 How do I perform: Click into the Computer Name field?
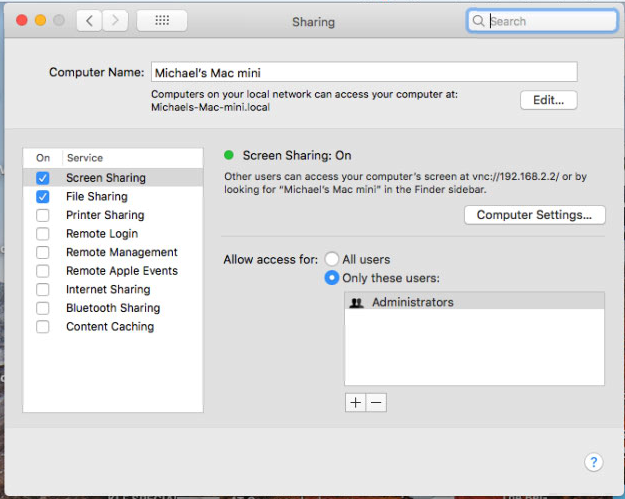click(x=364, y=72)
